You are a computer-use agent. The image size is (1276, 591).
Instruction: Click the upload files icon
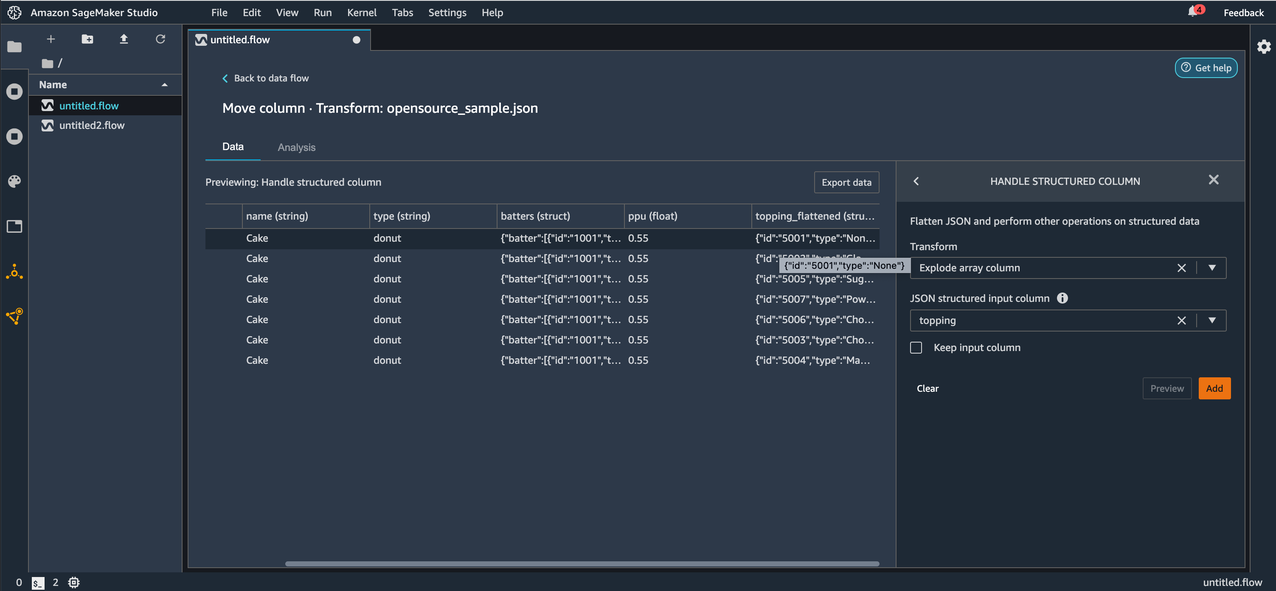pyautogui.click(x=124, y=39)
